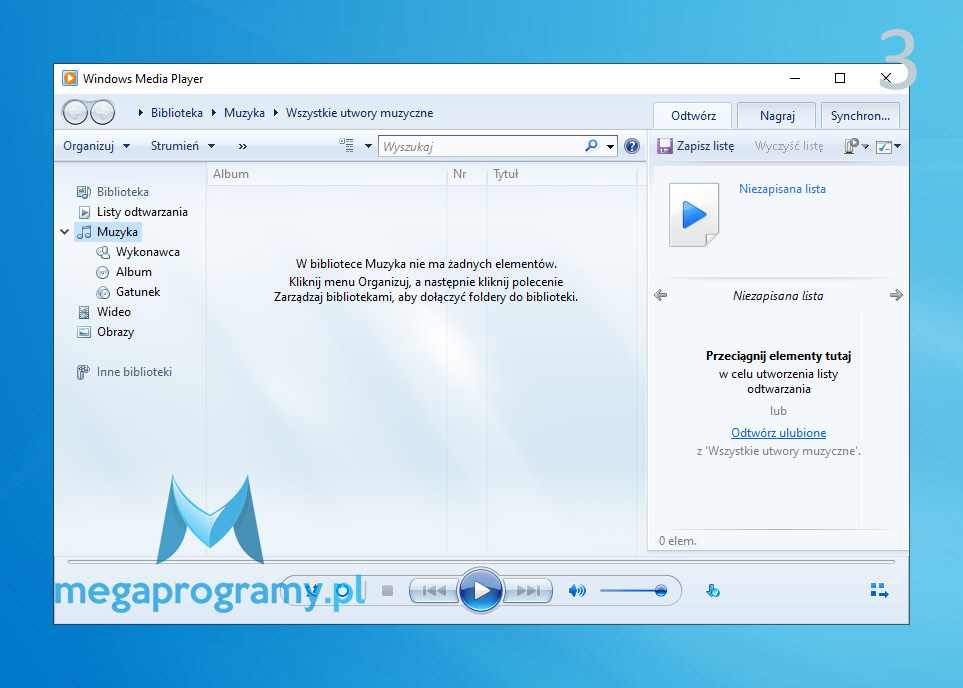
Task: Switch to Now Playing mode via the corner icon
Action: 879,591
